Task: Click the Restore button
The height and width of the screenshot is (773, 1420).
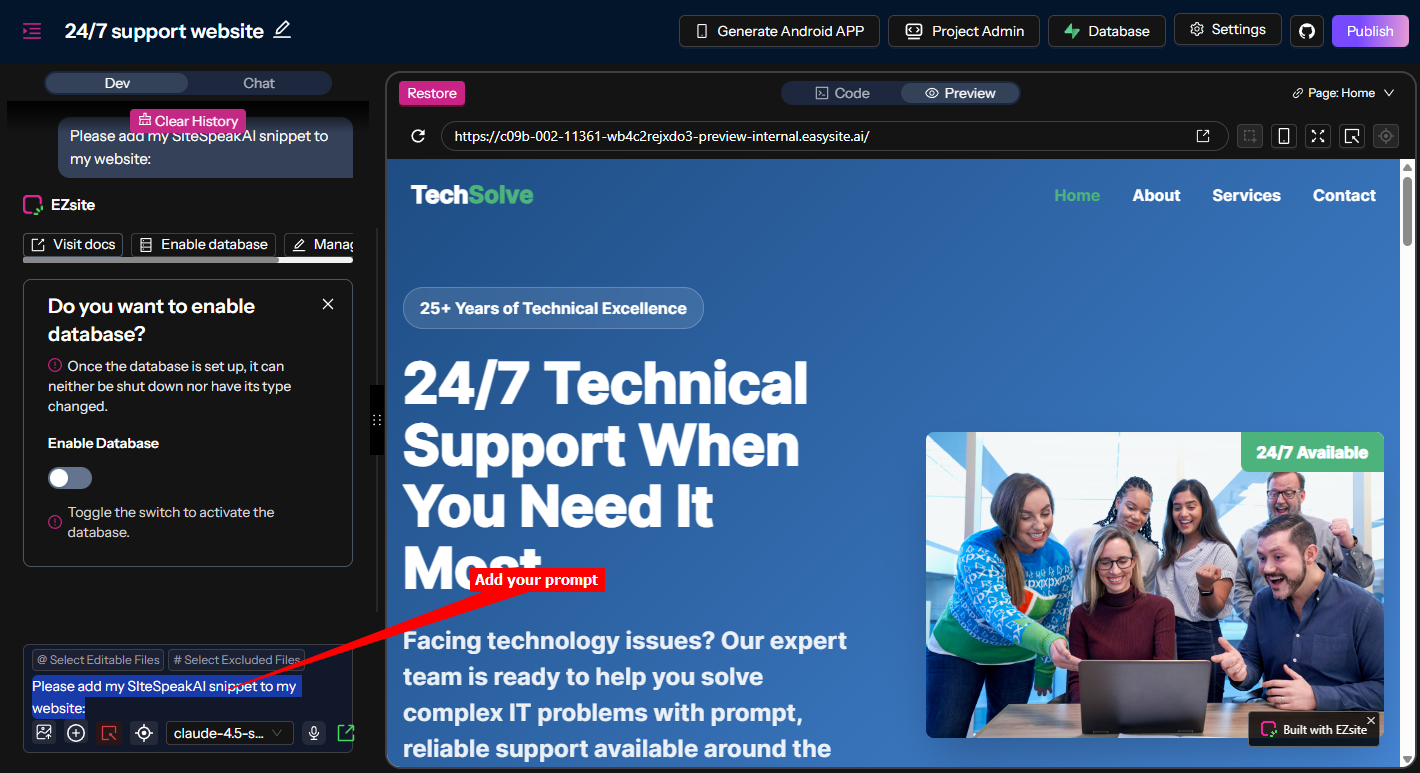Action: pyautogui.click(x=432, y=93)
